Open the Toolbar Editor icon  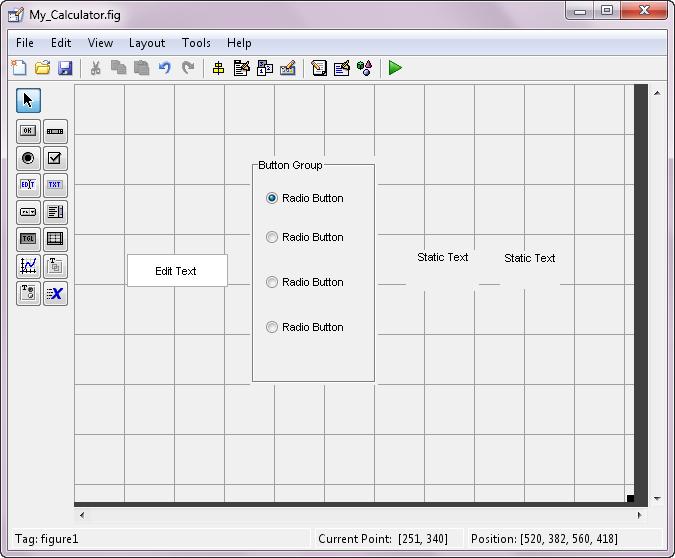pyautogui.click(x=288, y=68)
